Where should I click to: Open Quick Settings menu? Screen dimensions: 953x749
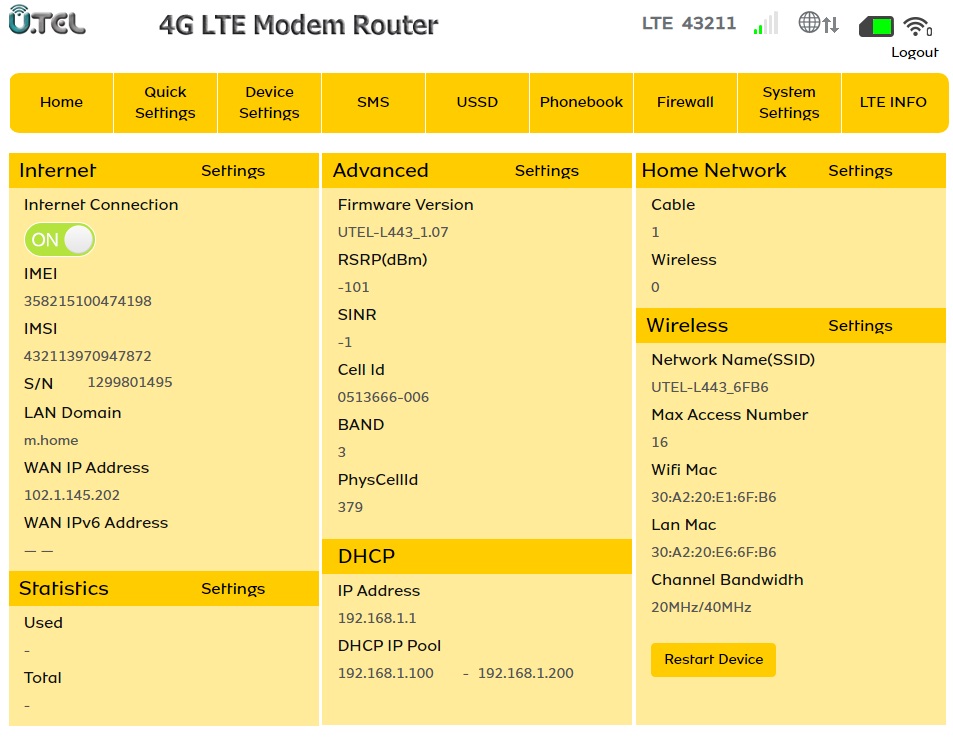(165, 102)
